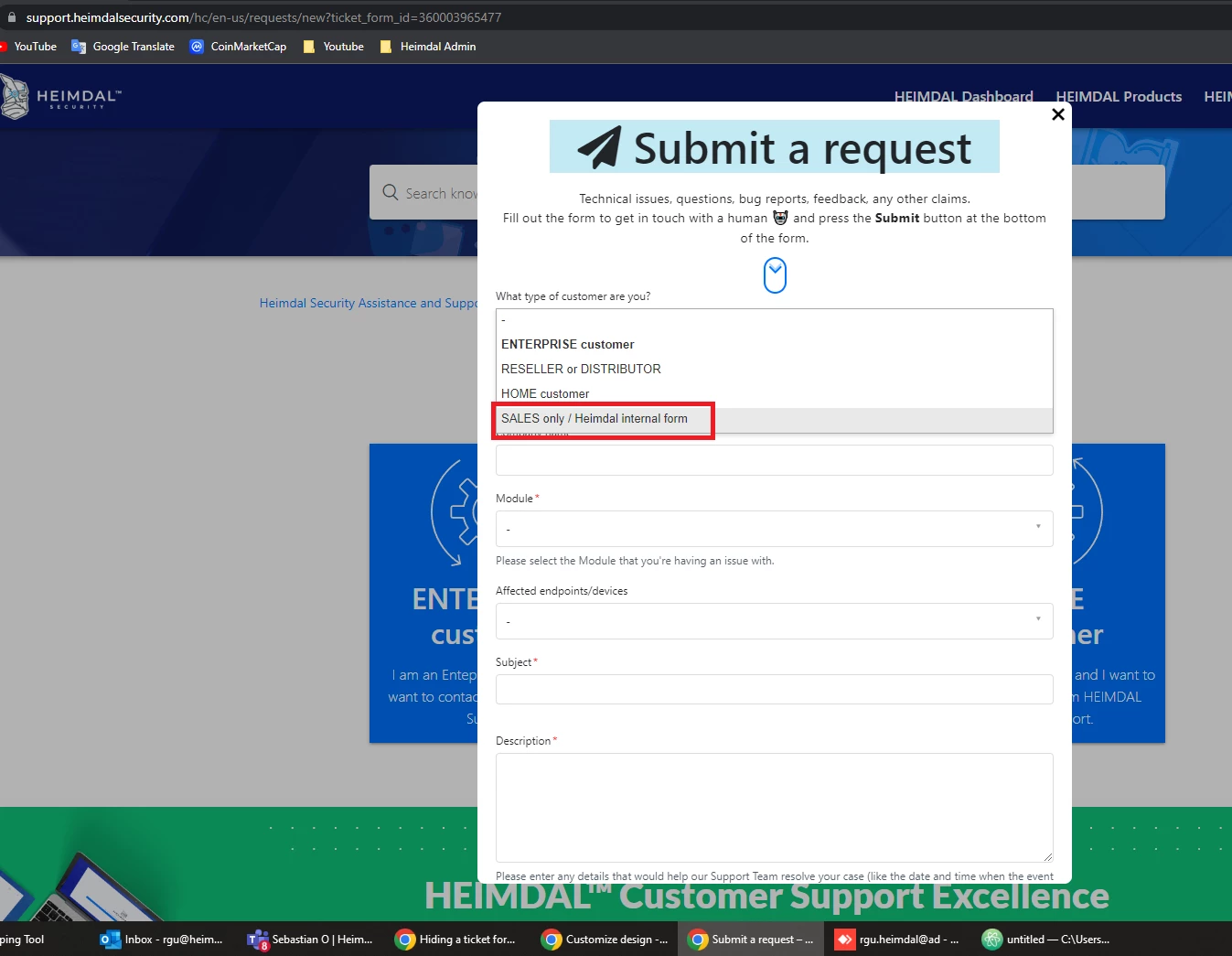Viewport: 1232px width, 956px height.
Task: Click the Description field resize handle
Action: click(1048, 857)
